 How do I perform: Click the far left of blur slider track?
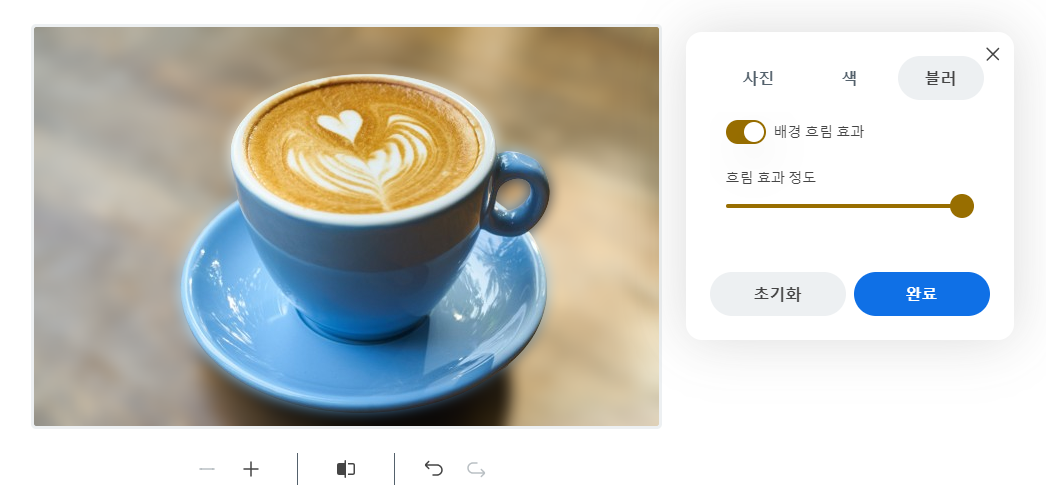pyautogui.click(x=728, y=206)
